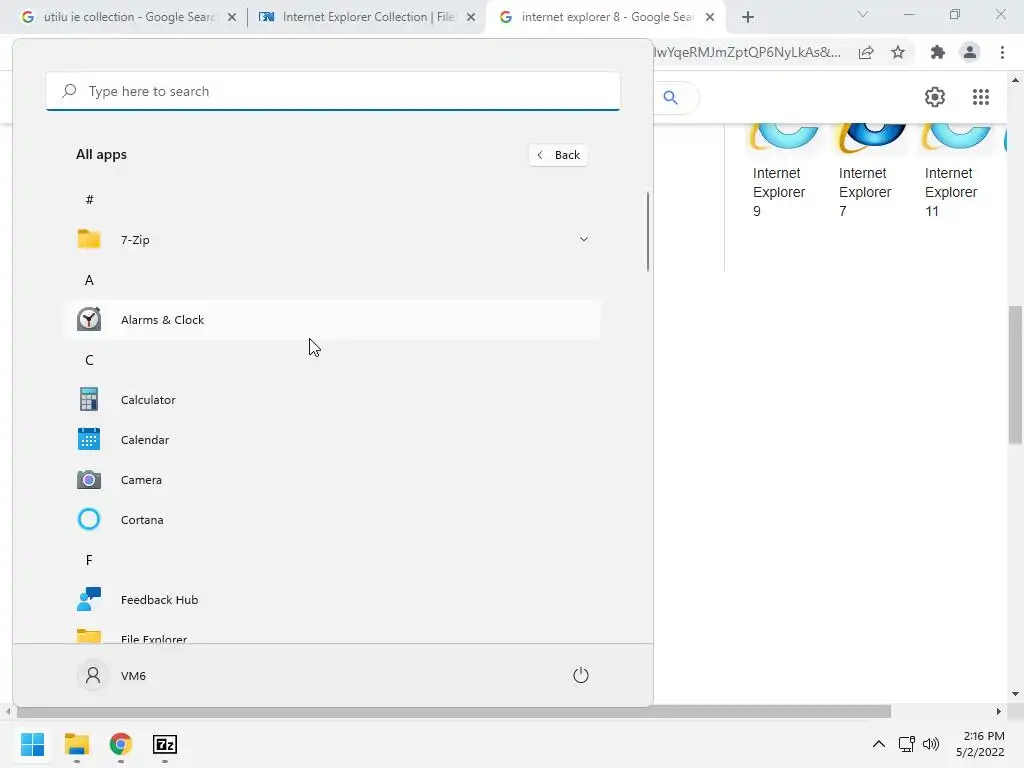Open Internet Explorer 11 image result
Viewport: 1024px width, 768px height.
pos(953,171)
